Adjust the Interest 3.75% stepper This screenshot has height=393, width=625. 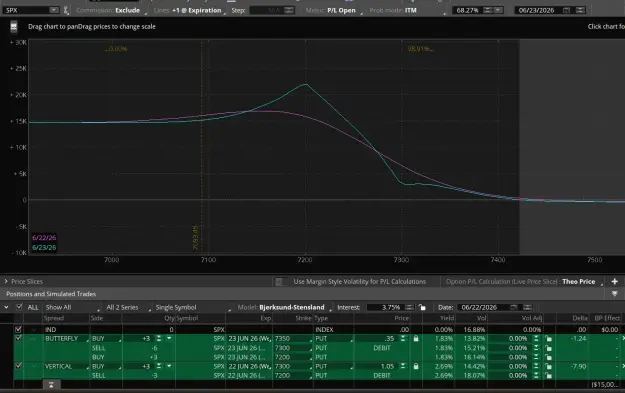click(409, 307)
